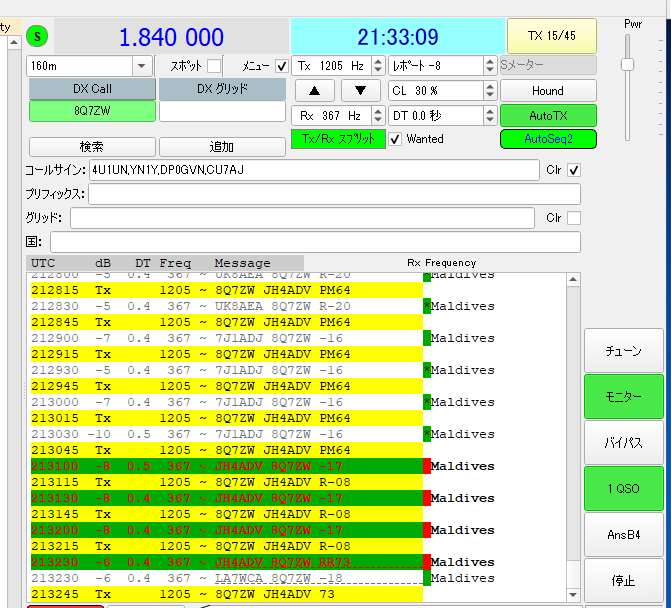Click the message list scrollbar up arrow

(573, 280)
